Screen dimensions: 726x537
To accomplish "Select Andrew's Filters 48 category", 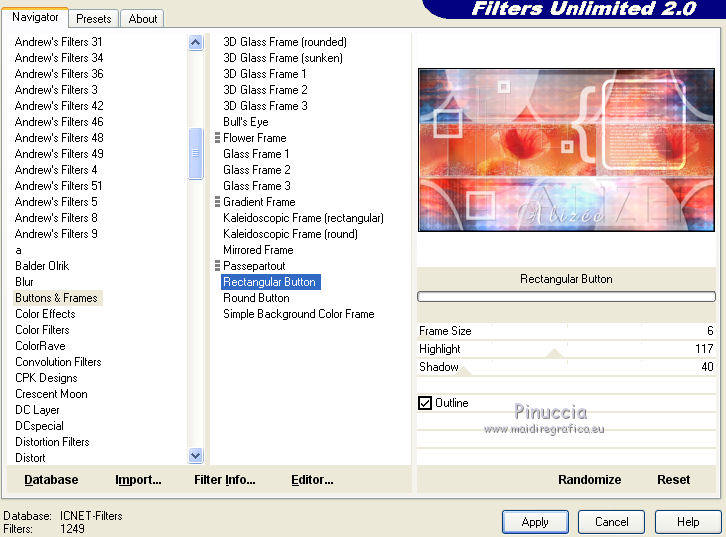I will pyautogui.click(x=59, y=137).
